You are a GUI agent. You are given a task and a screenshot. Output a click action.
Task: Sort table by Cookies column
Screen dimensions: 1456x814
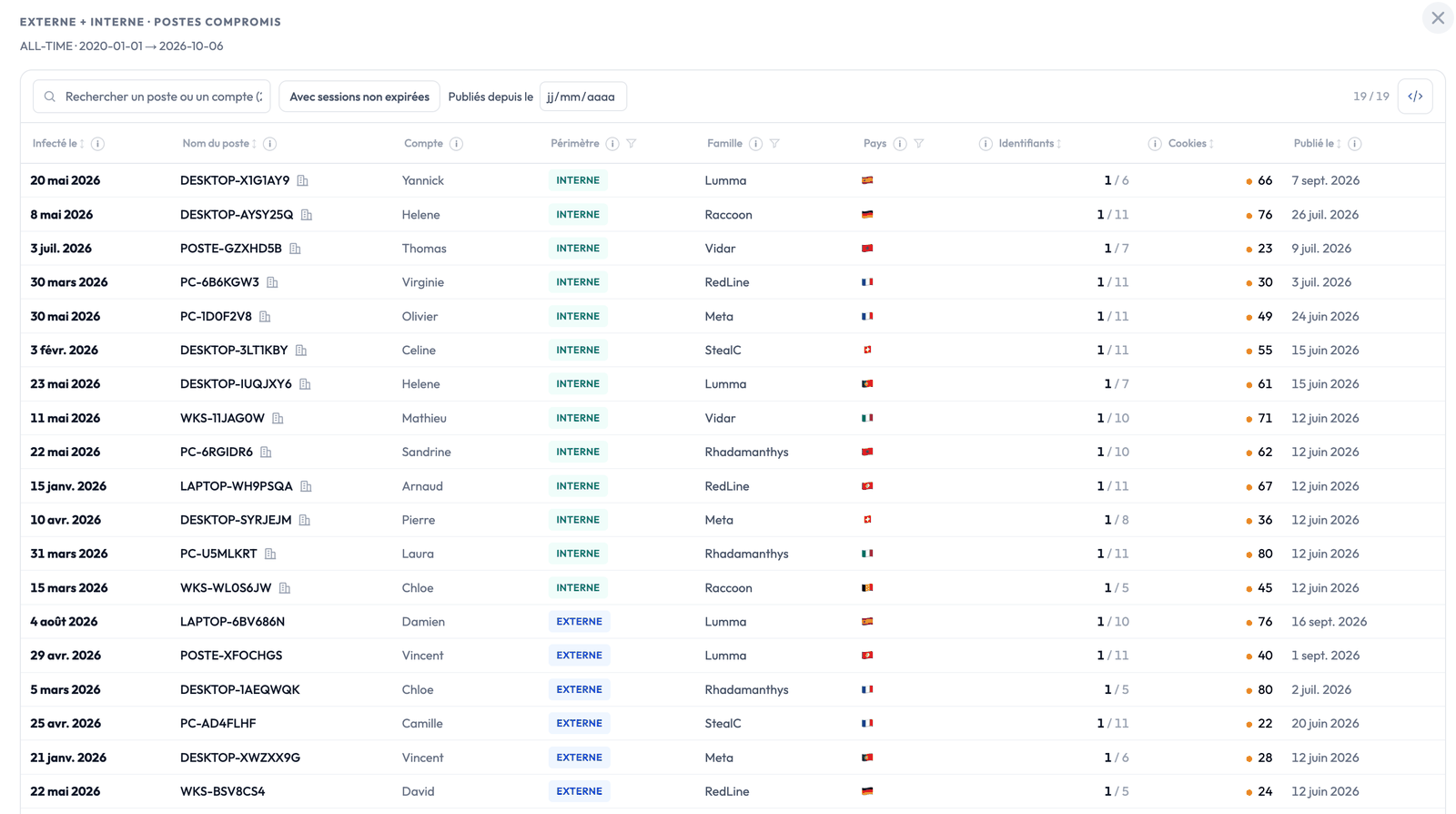pos(1191,144)
